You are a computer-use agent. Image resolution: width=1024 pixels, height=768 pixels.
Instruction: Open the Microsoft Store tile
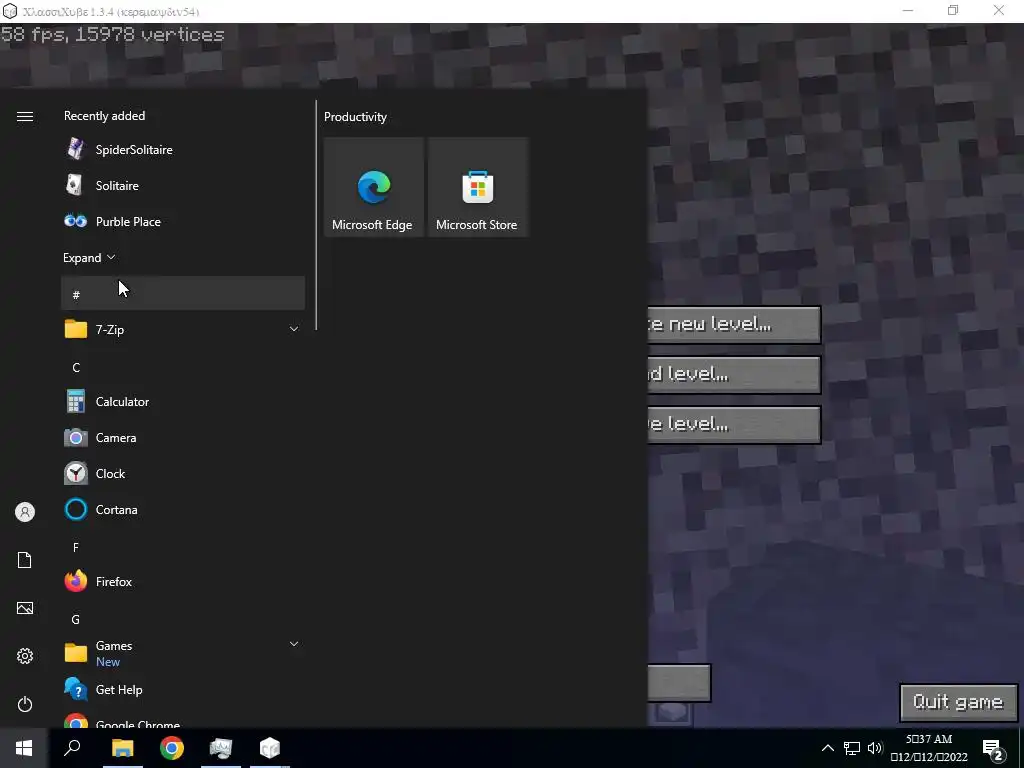pyautogui.click(x=477, y=187)
